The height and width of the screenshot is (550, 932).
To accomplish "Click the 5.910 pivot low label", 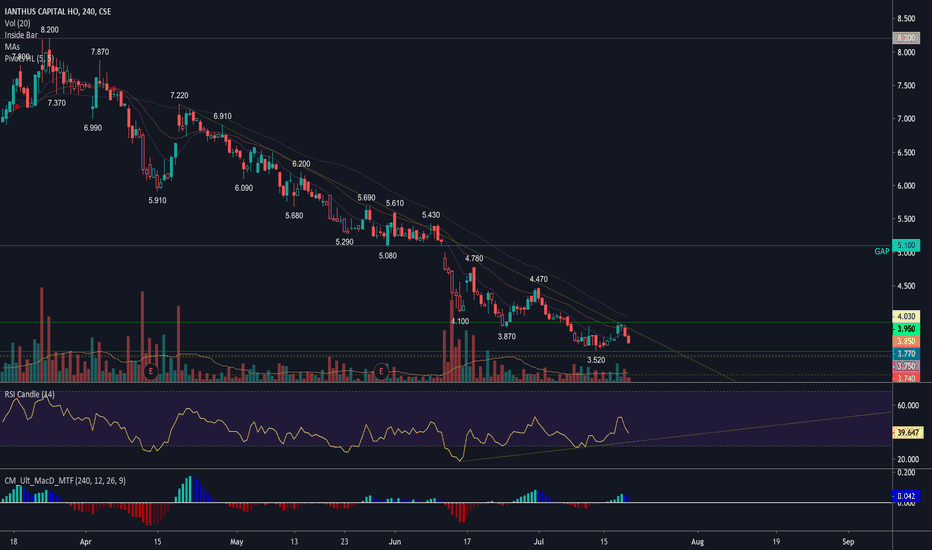I will [x=157, y=201].
